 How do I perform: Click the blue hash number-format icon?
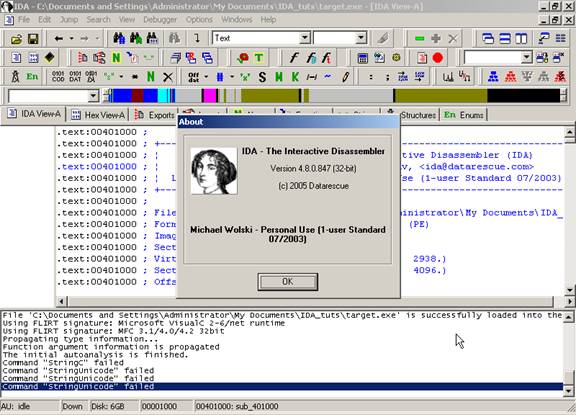click(220, 77)
